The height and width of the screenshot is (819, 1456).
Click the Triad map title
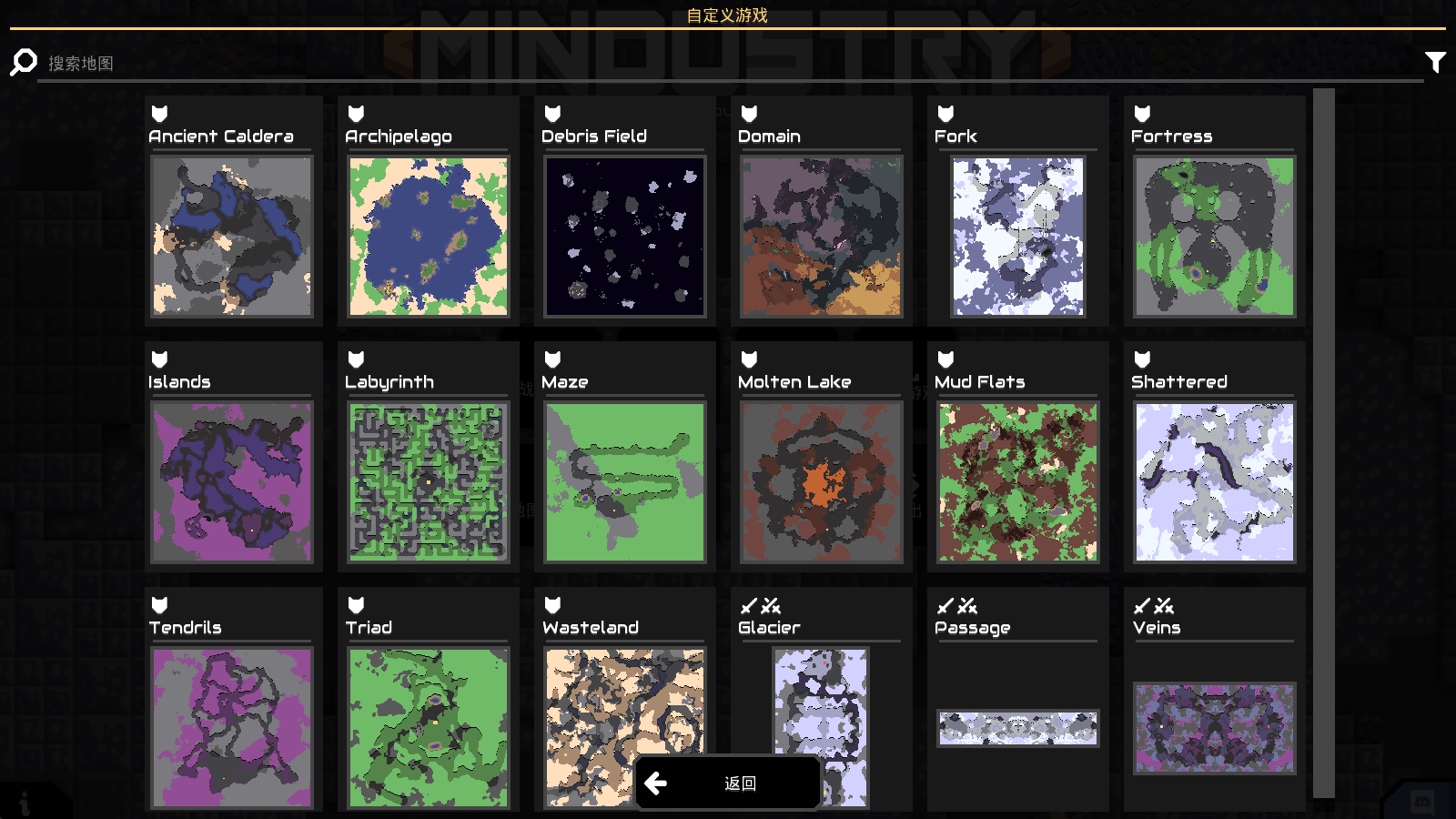[x=369, y=628]
